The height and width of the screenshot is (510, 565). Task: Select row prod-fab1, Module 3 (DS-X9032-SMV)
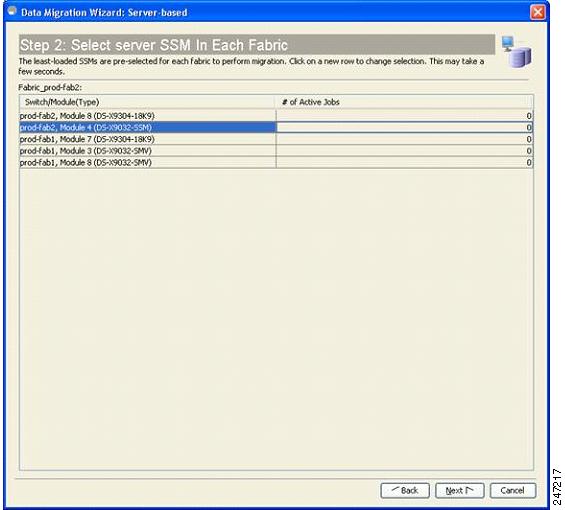coord(276,151)
